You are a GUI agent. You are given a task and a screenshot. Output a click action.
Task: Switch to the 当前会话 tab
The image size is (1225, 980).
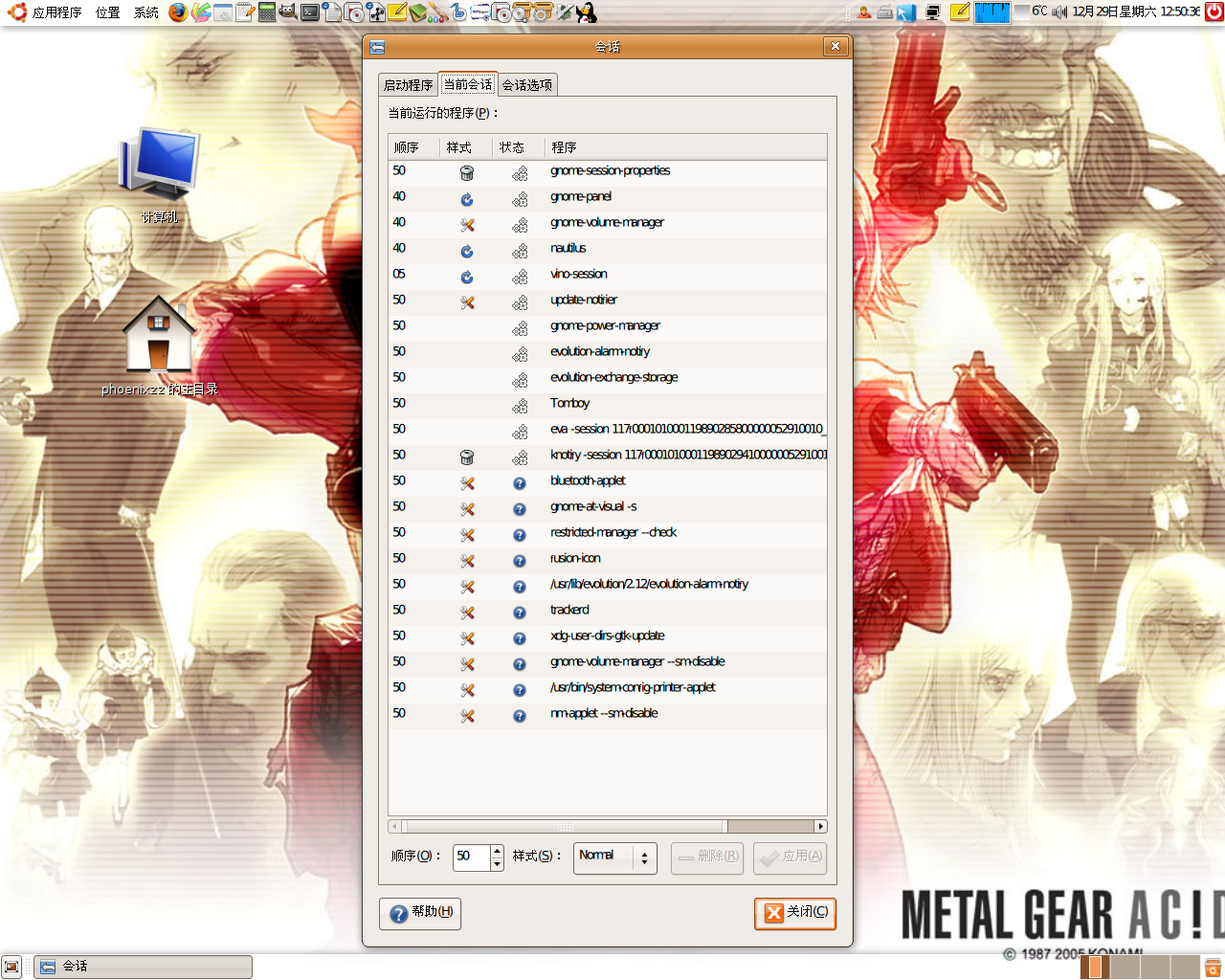click(467, 84)
